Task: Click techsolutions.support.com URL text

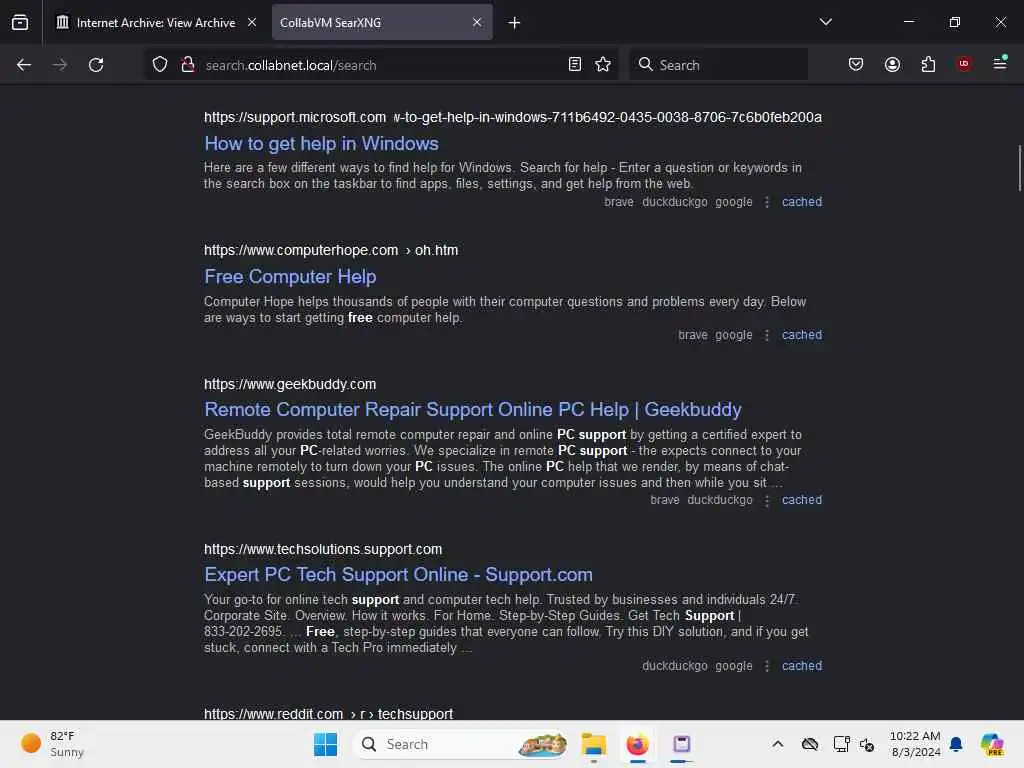Action: click(323, 549)
